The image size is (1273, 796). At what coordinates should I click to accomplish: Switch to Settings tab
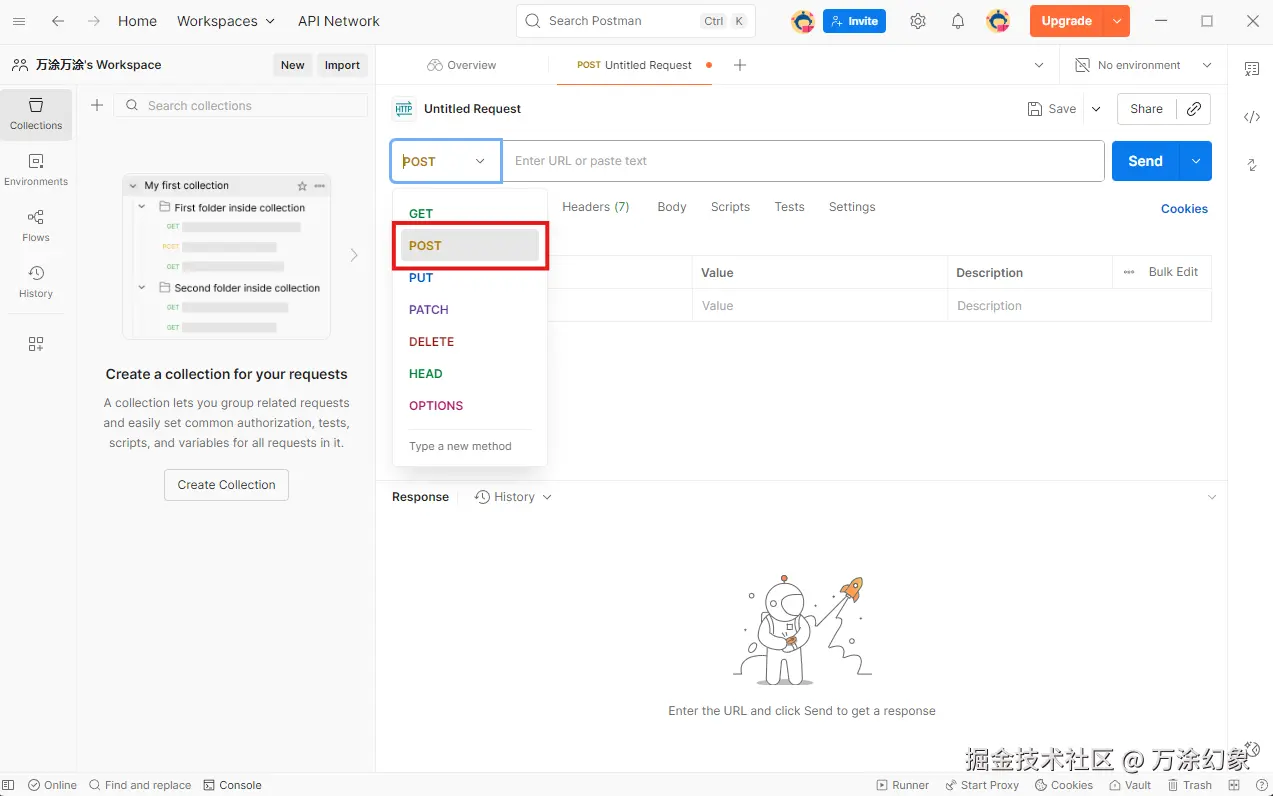click(x=852, y=207)
